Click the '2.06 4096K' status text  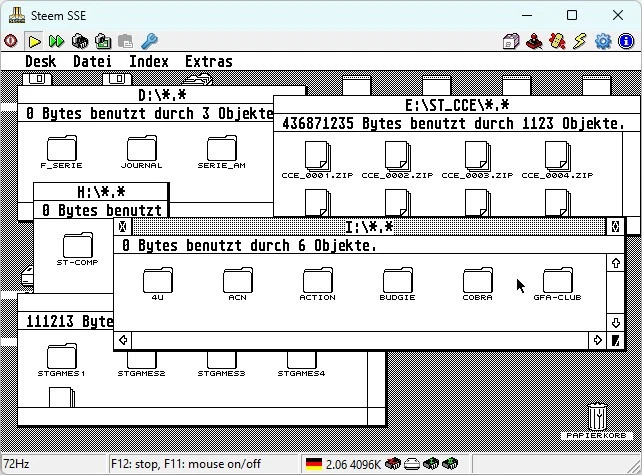(x=353, y=464)
